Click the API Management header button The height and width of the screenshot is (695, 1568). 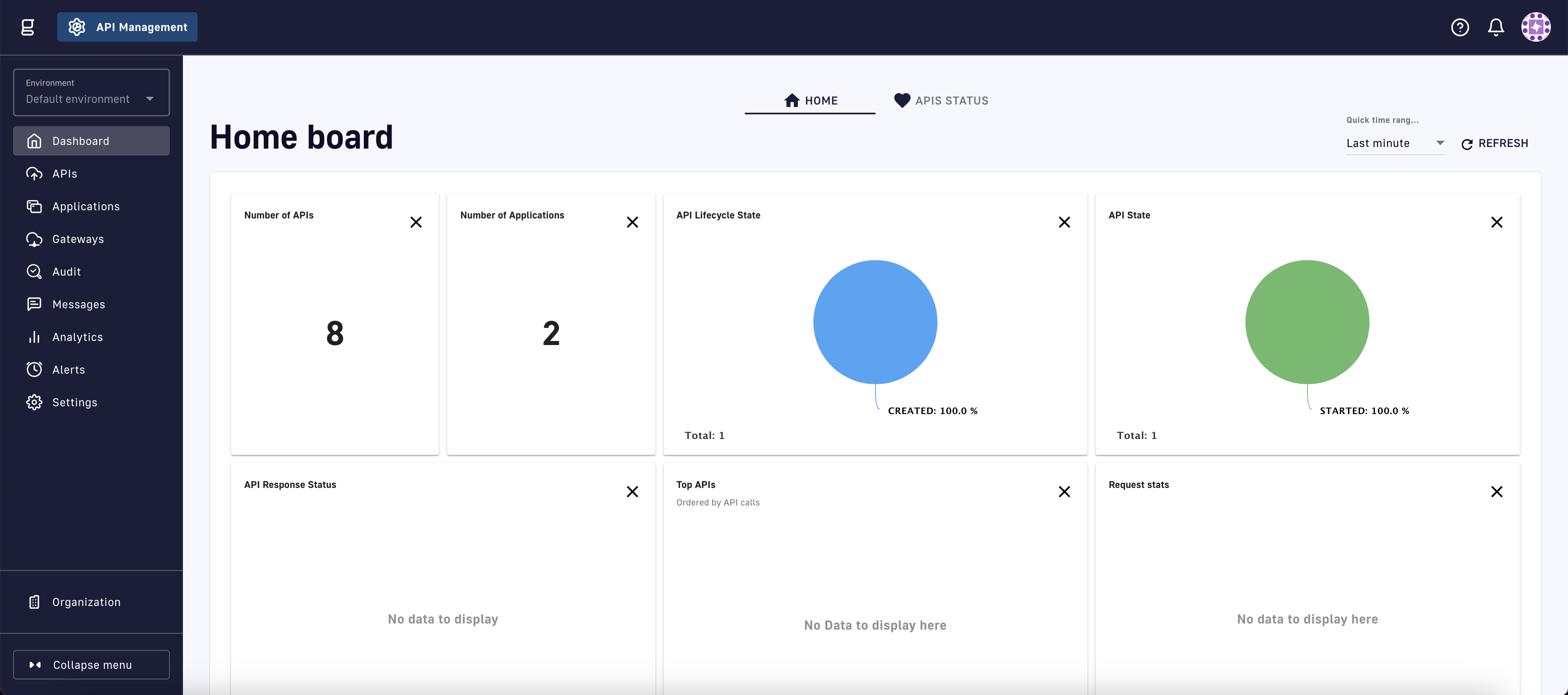pos(127,27)
